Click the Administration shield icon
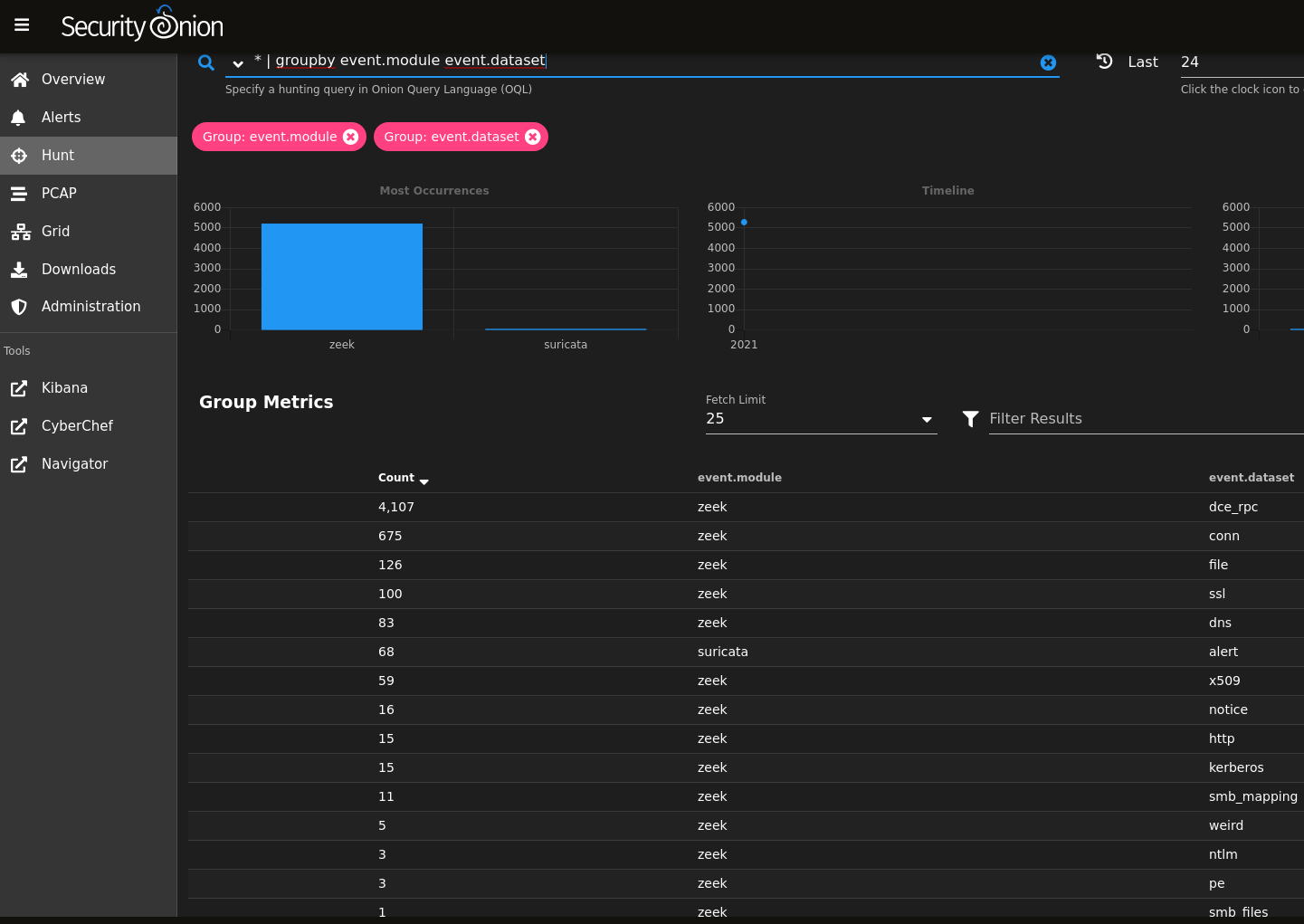 [19, 307]
